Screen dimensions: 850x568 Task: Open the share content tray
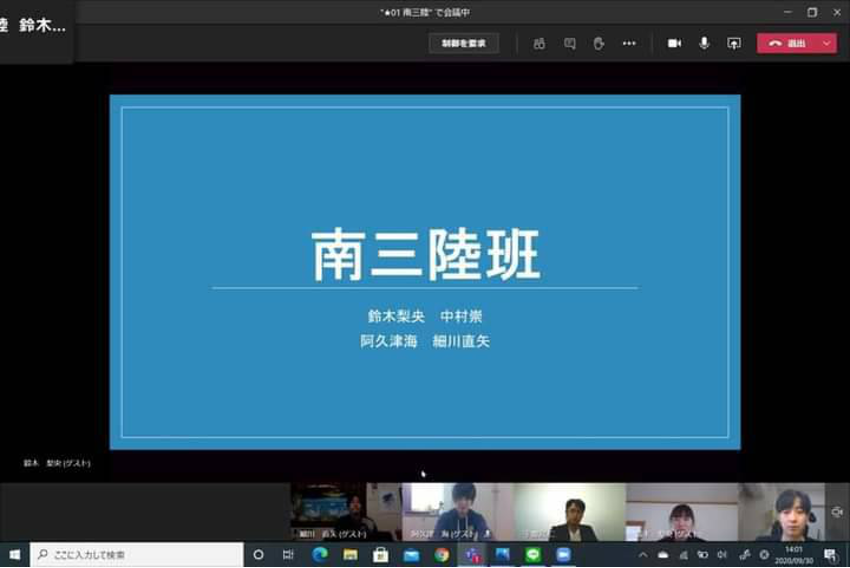click(733, 43)
